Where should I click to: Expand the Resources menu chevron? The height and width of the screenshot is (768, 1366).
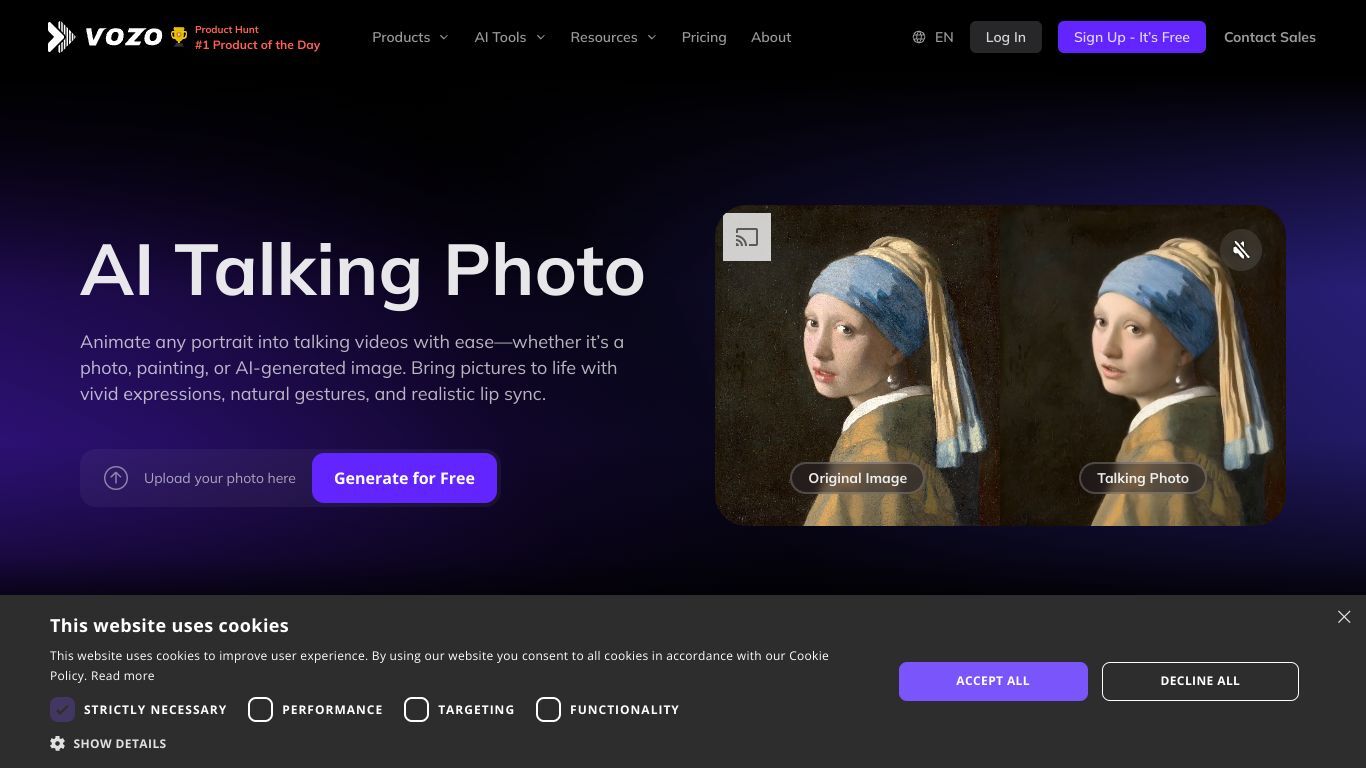652,37
